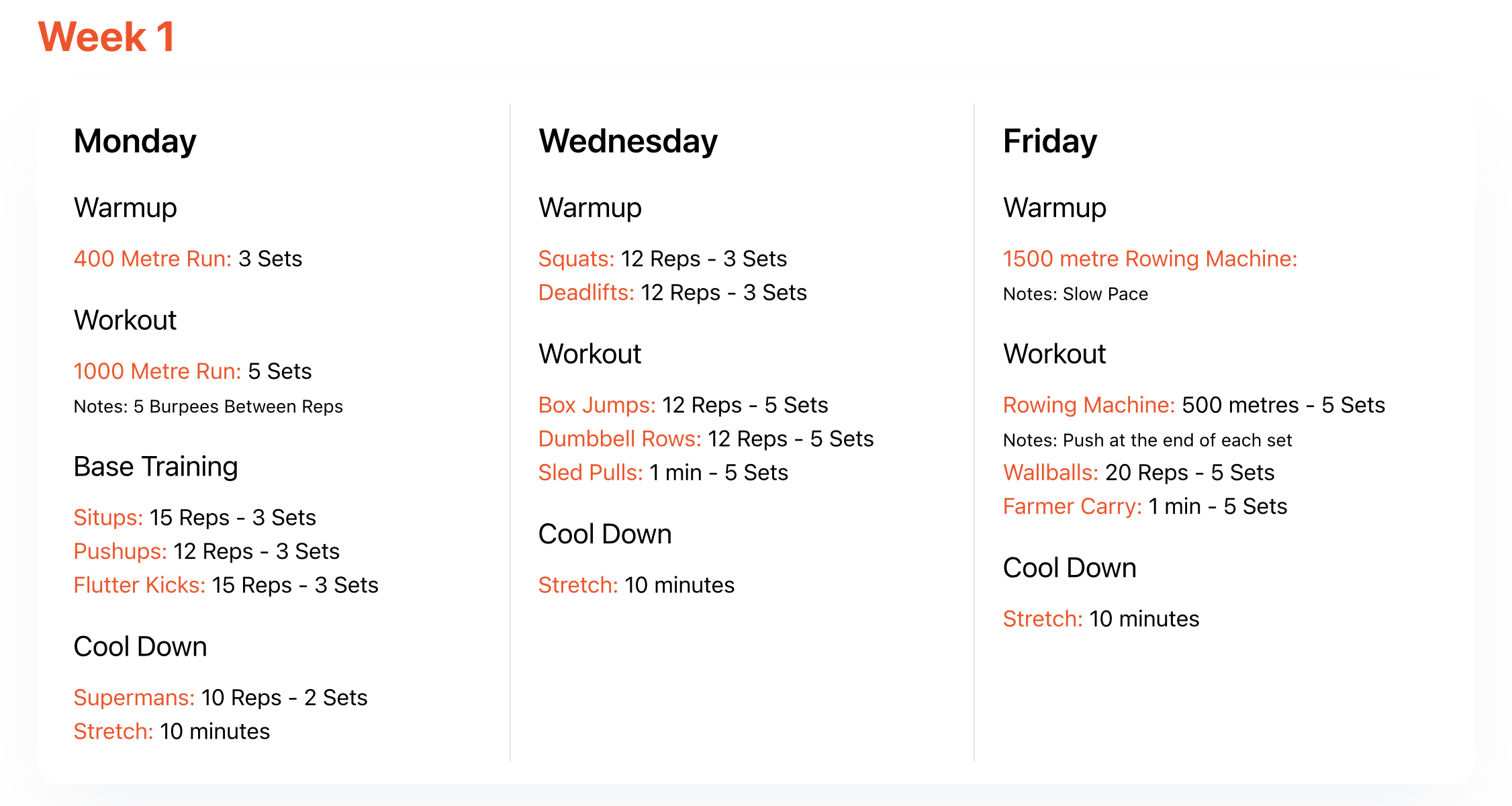Select the Monday column heading
Viewport: 1512px width, 806px height.
click(135, 142)
